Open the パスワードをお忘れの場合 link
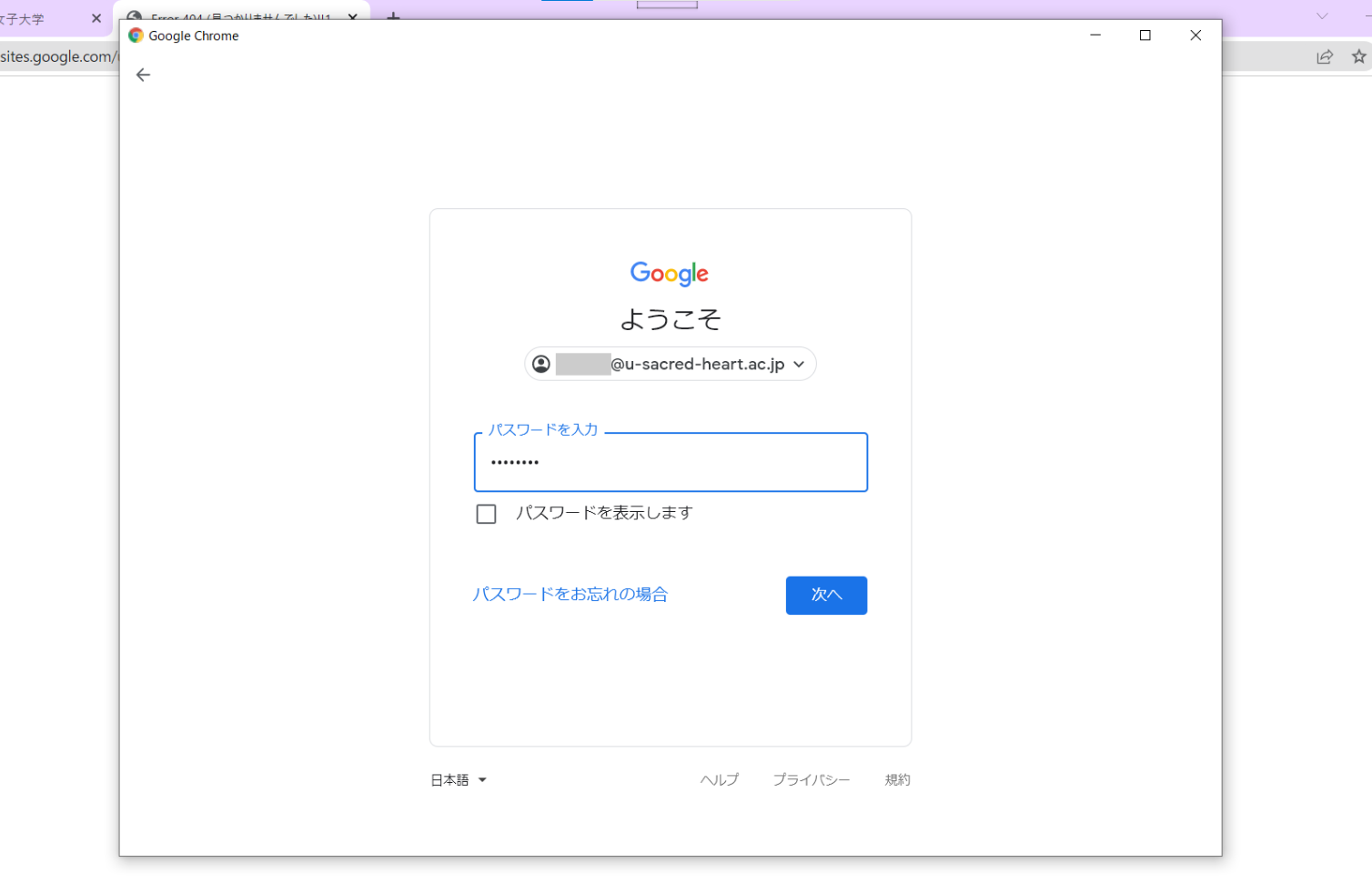Image resolution: width=1372 pixels, height=883 pixels. tap(570, 594)
